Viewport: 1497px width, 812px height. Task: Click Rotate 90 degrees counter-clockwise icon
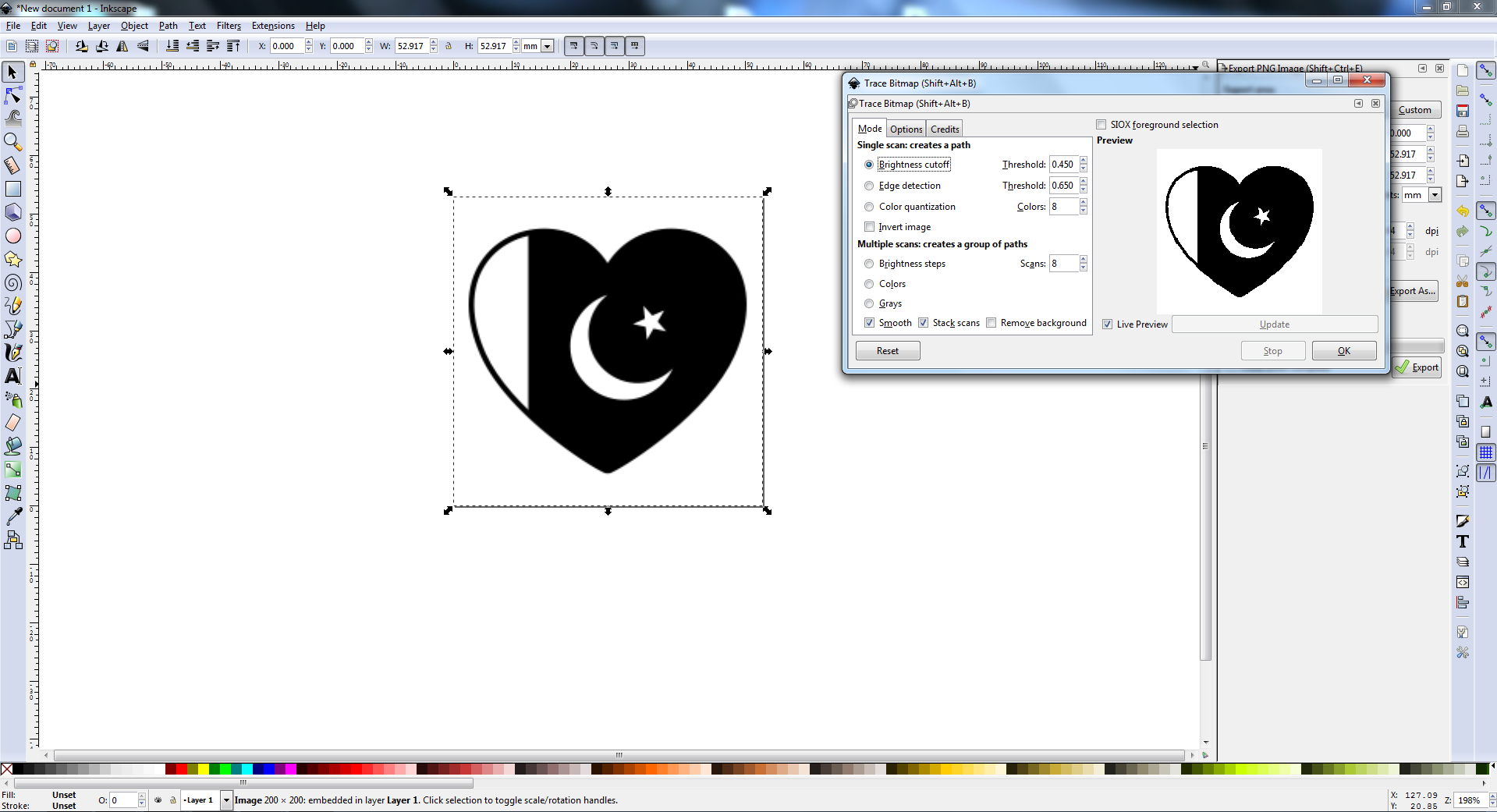82,46
